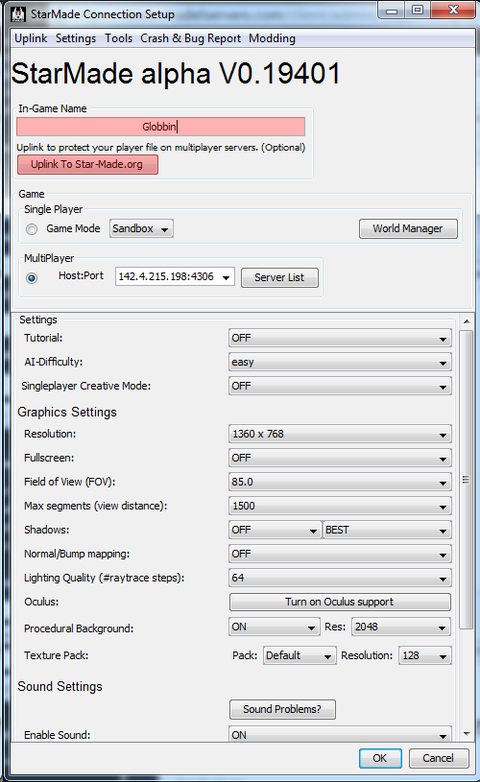The height and width of the screenshot is (782, 480).
Task: Close the StarMade Connection Setup window
Action: (453, 10)
